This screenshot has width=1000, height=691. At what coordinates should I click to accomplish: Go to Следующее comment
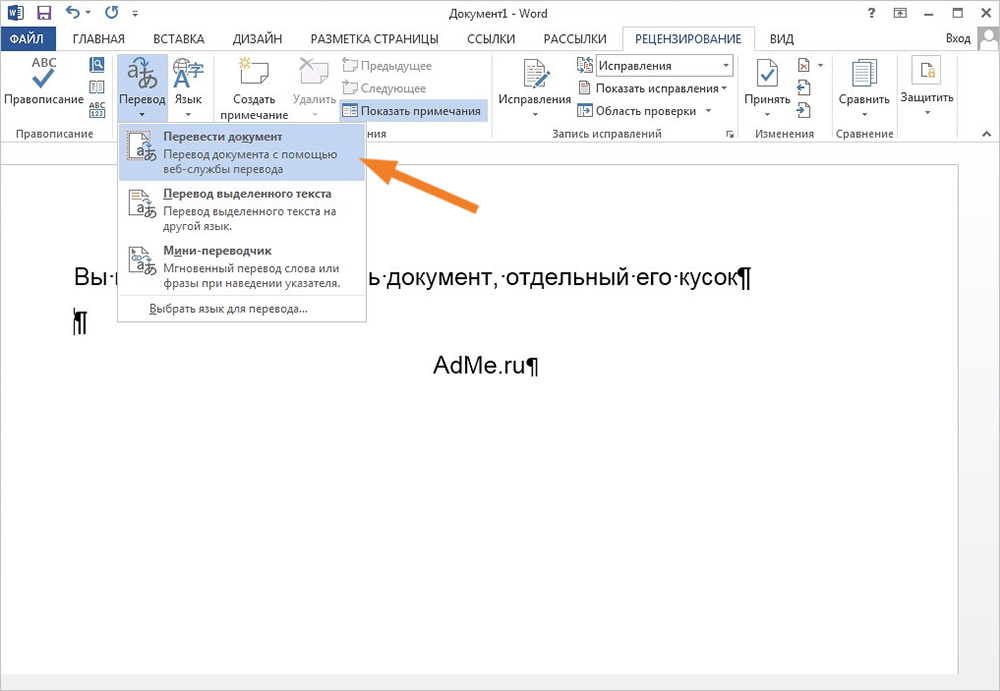[384, 88]
